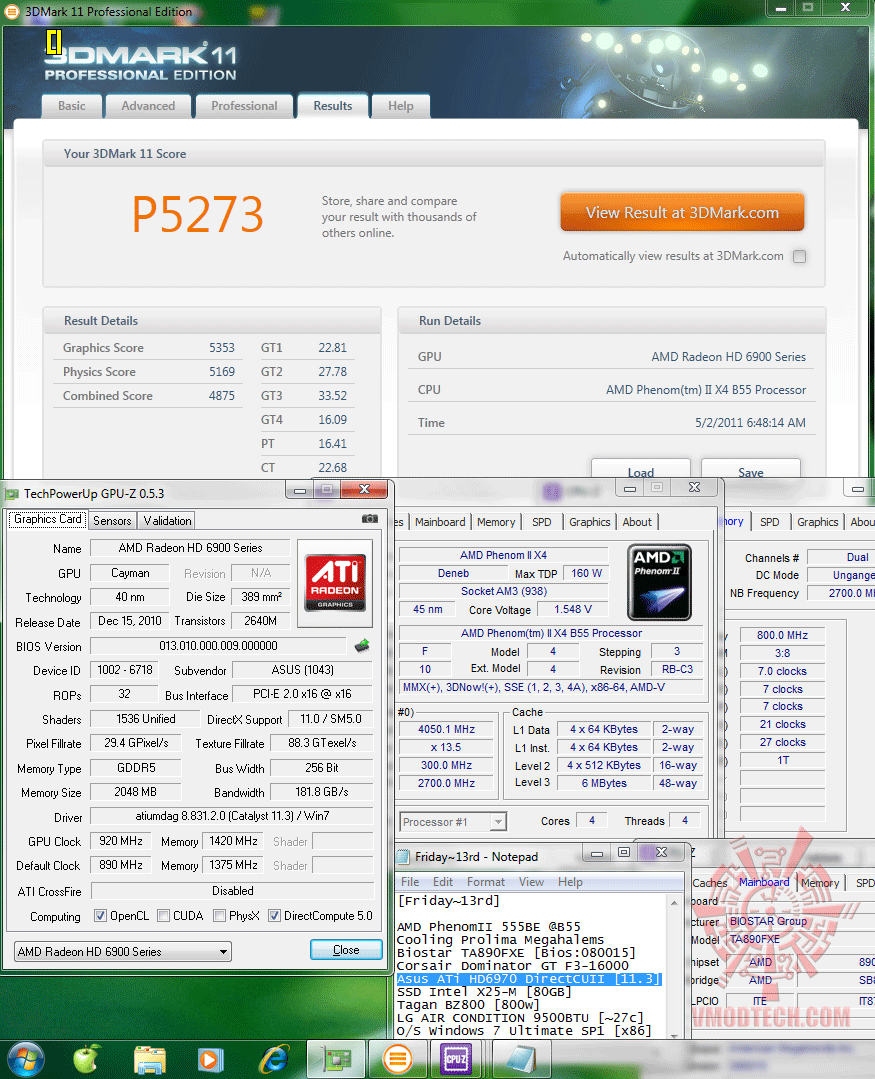Open the media player taskbar icon
This screenshot has width=875, height=1079.
[210, 1060]
